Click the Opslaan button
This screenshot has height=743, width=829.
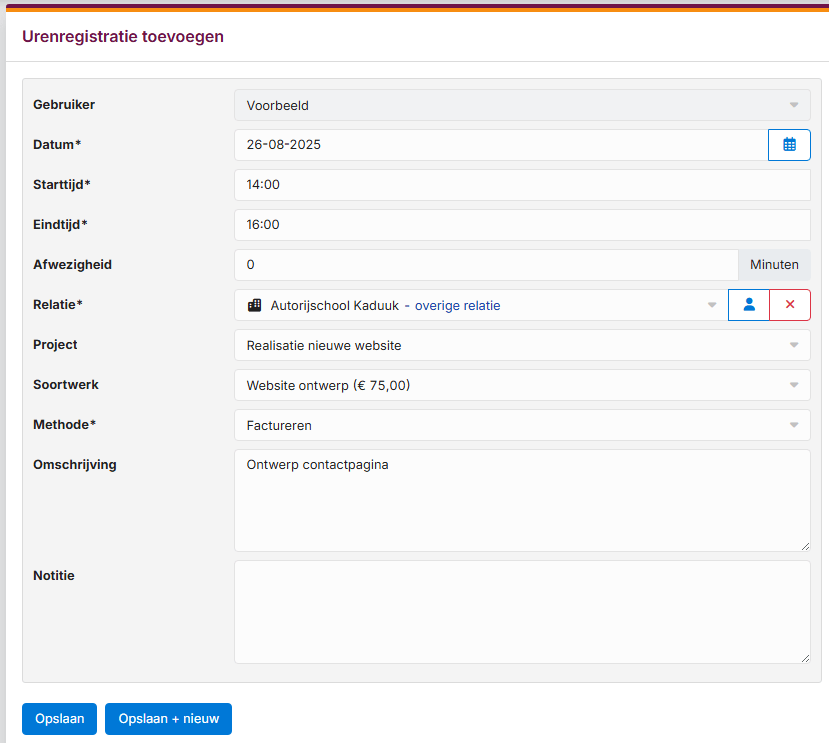(59, 719)
